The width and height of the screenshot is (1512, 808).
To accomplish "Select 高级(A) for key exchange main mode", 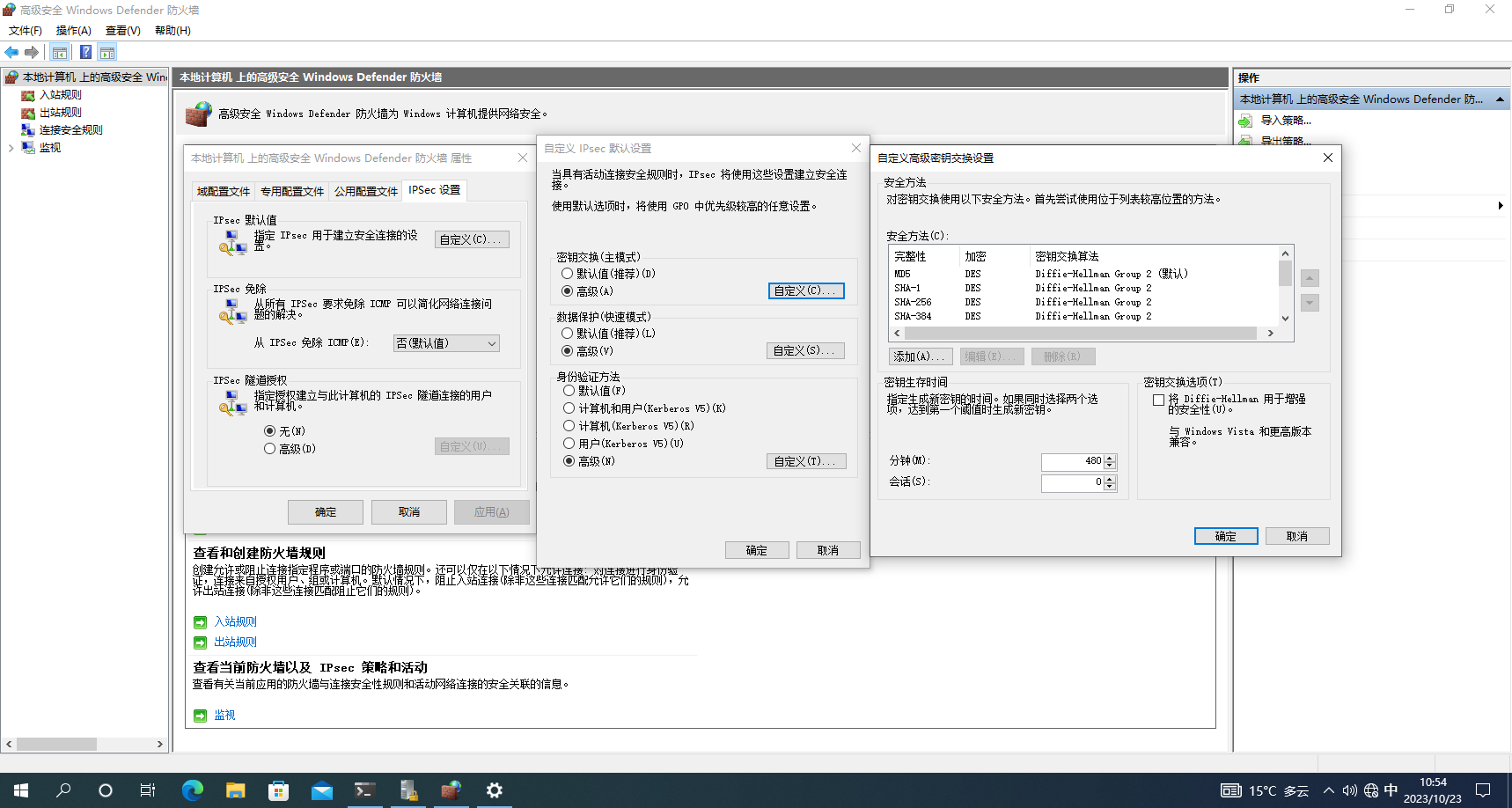I will [567, 291].
